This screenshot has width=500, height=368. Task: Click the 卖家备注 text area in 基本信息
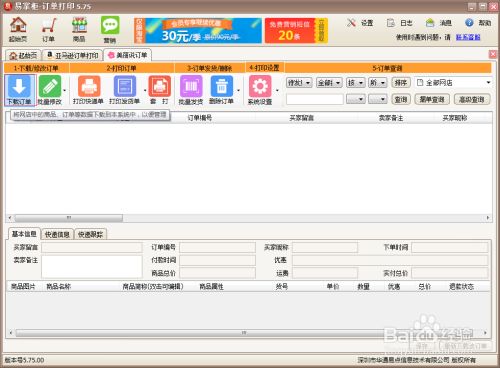[x=92, y=266]
